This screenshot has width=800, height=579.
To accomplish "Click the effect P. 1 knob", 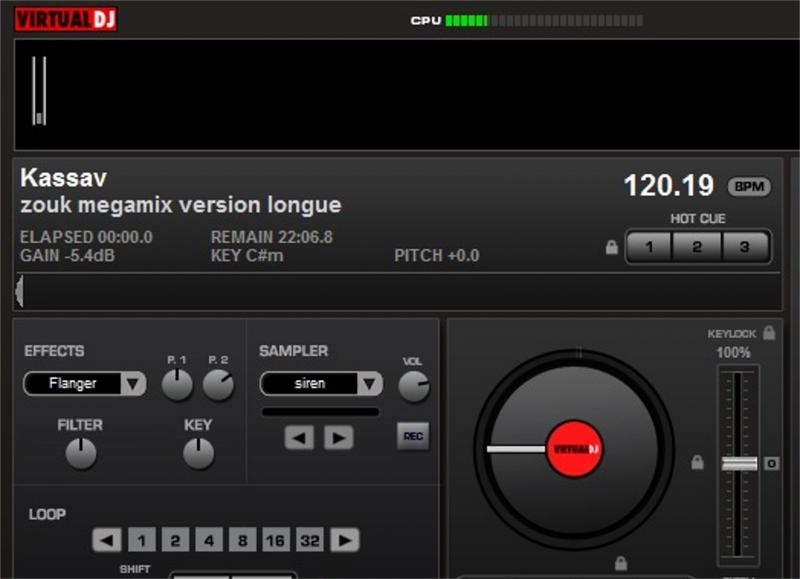I will point(177,385).
